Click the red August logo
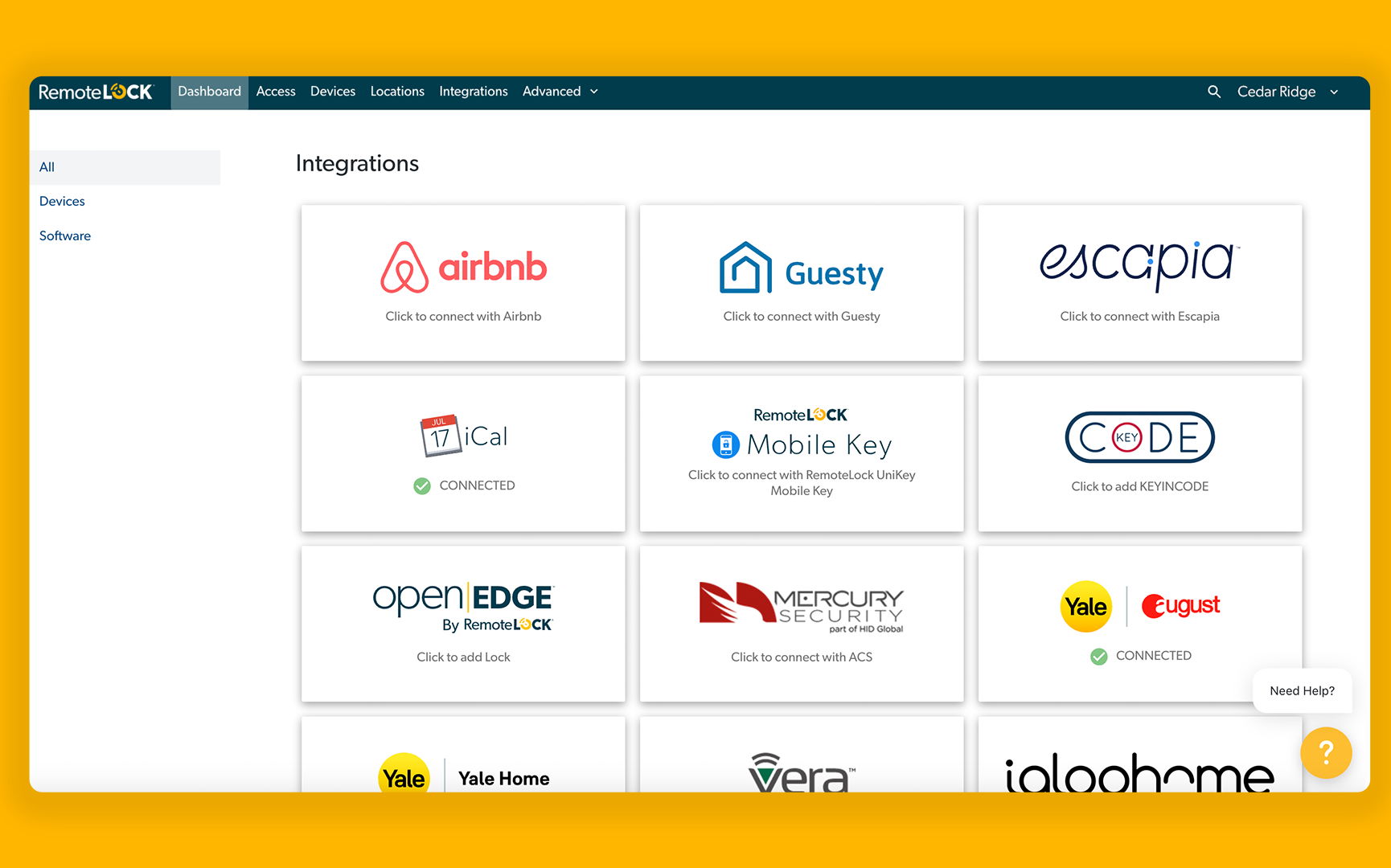 (x=1180, y=605)
